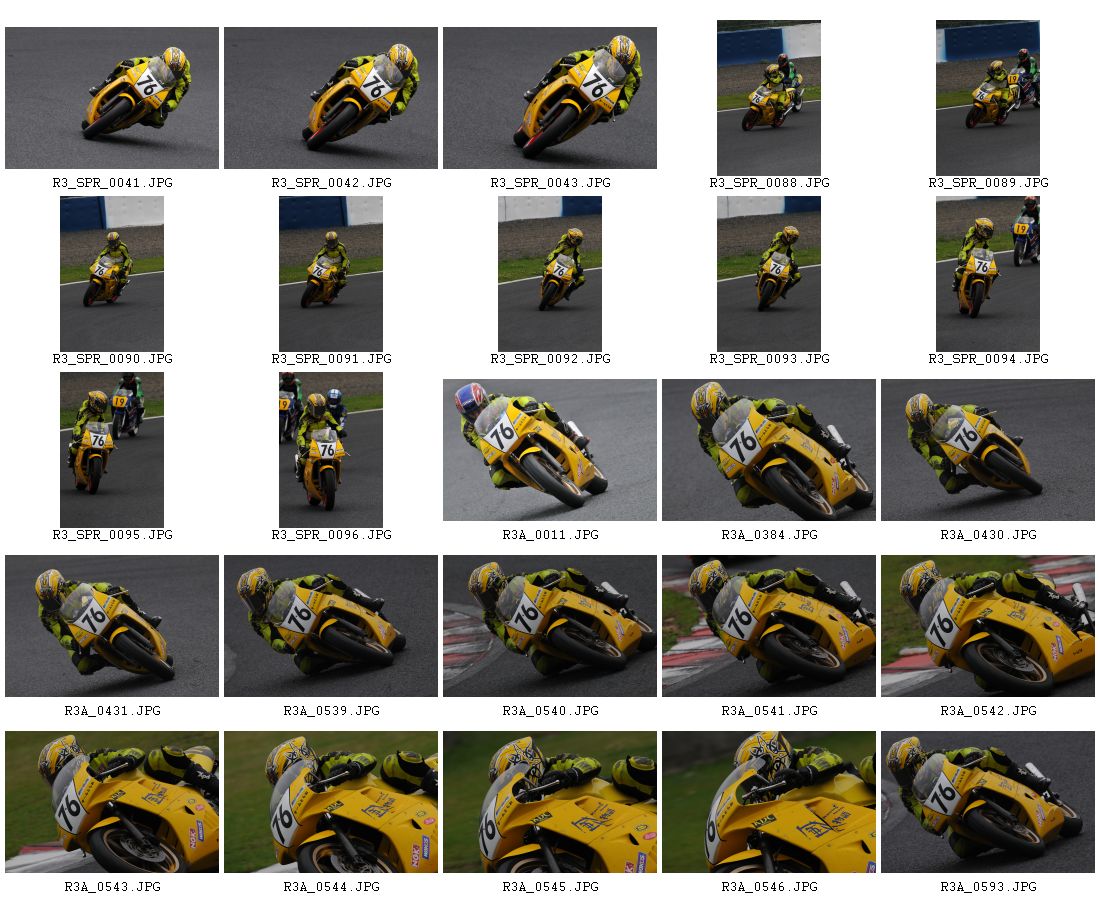The height and width of the screenshot is (900, 1100).
Task: Open the R3A_0545.JPG photo
Action: click(x=550, y=802)
